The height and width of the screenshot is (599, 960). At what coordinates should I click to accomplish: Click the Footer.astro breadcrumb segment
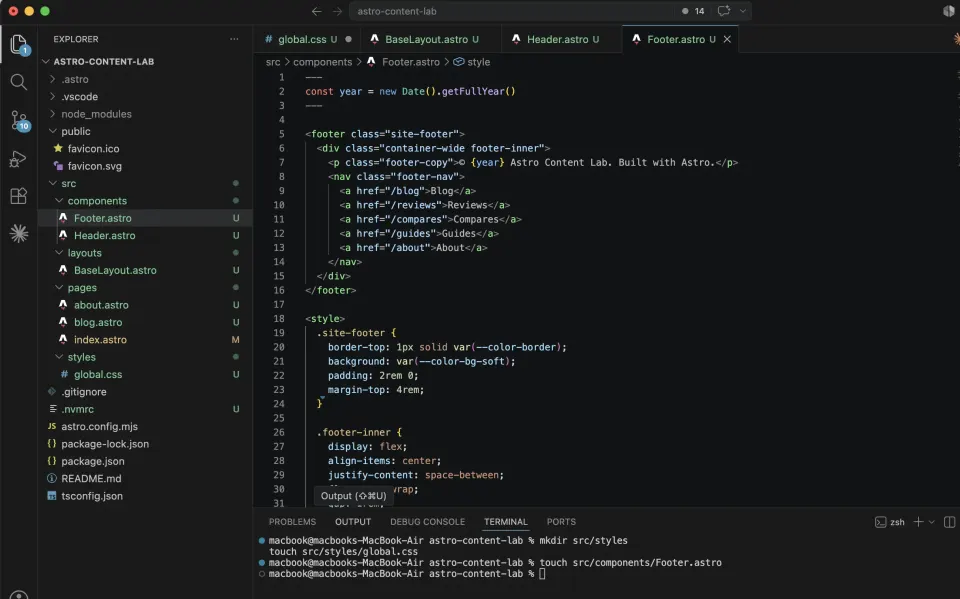pos(404,62)
